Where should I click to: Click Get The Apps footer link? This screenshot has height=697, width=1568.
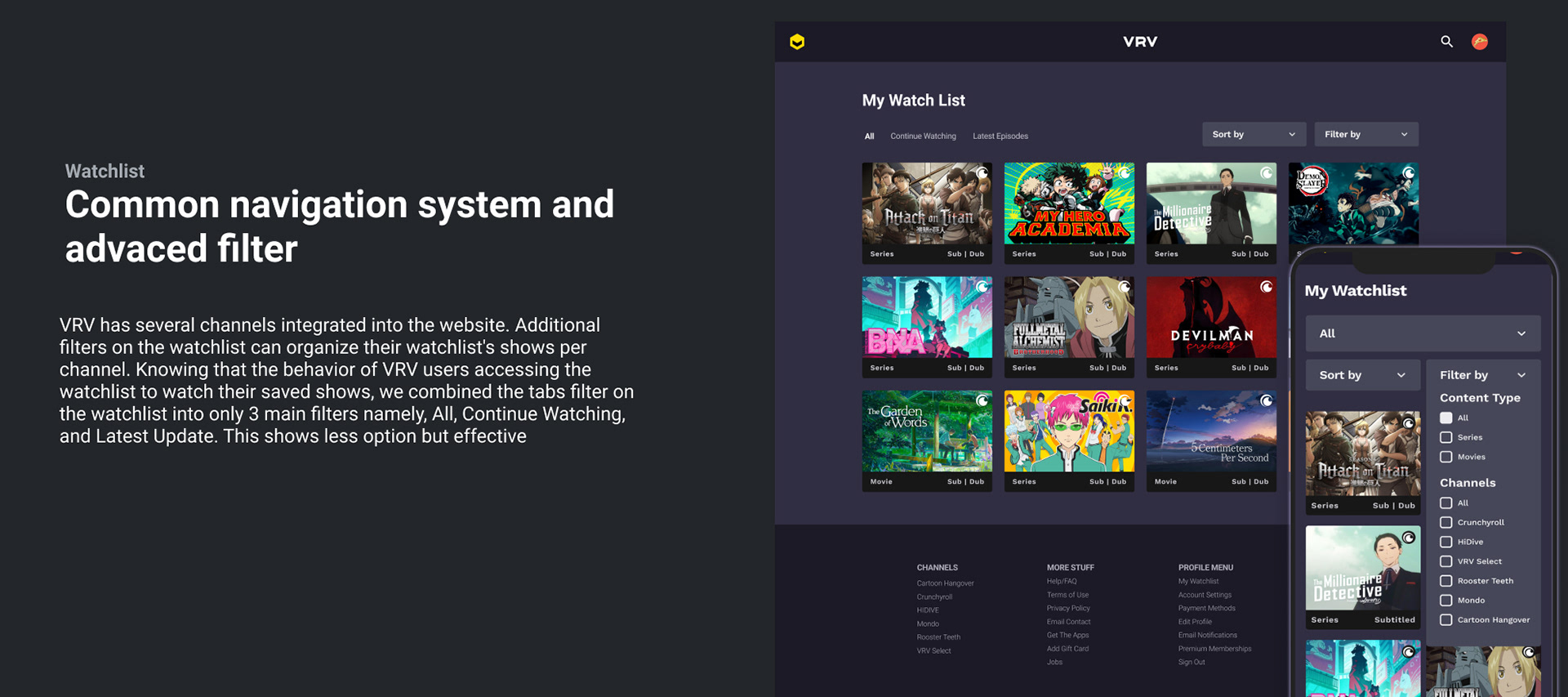pyautogui.click(x=1067, y=635)
